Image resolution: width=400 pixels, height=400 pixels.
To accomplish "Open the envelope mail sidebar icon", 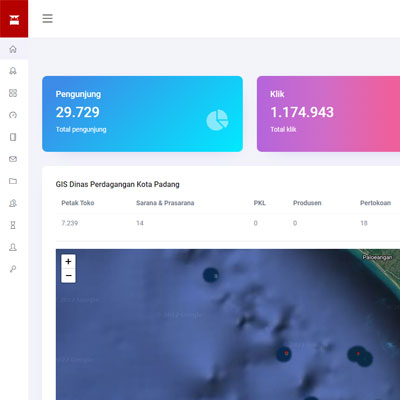I will 13,159.
